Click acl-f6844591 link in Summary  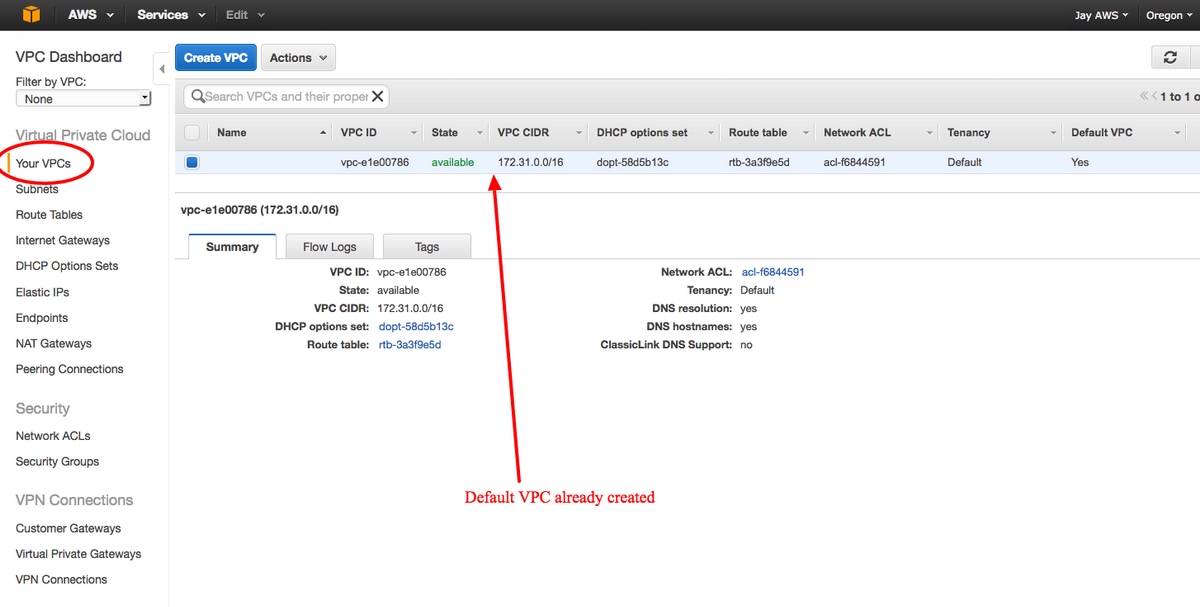coord(773,272)
